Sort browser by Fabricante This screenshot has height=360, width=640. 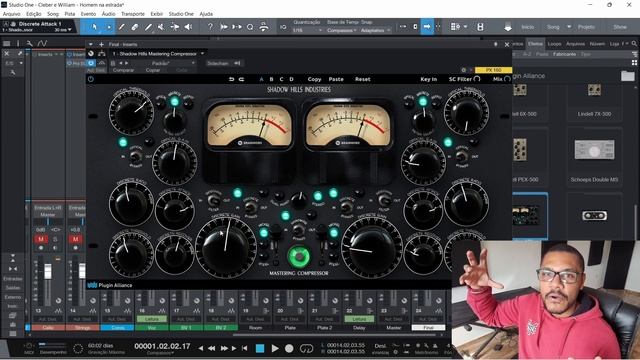pos(564,54)
